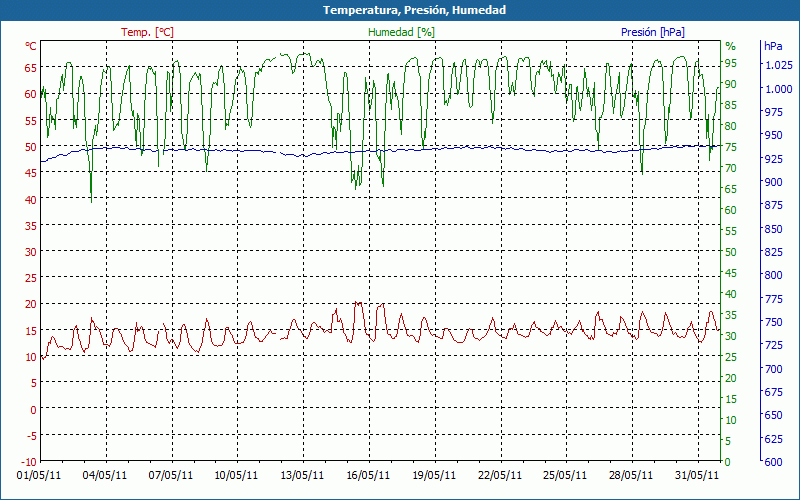Click the -10 value on the red temperature axis
800x500 pixels.
[30, 462]
